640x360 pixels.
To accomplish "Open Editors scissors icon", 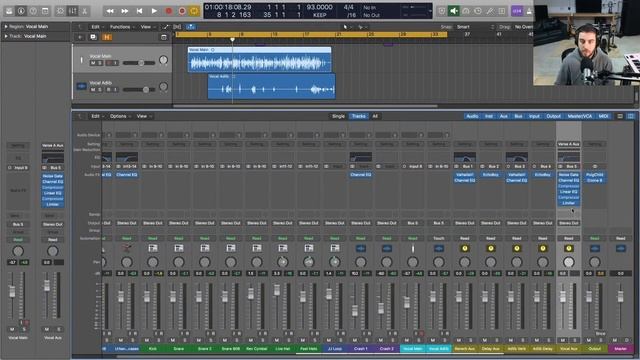I will 84,11.
